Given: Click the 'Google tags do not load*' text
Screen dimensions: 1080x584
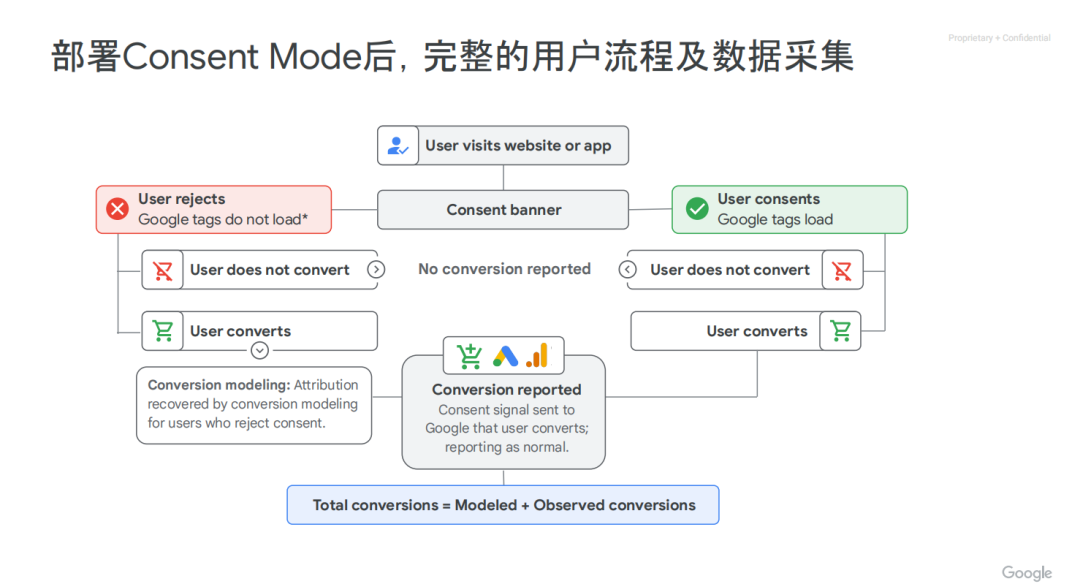Looking at the screenshot, I should coord(223,220).
